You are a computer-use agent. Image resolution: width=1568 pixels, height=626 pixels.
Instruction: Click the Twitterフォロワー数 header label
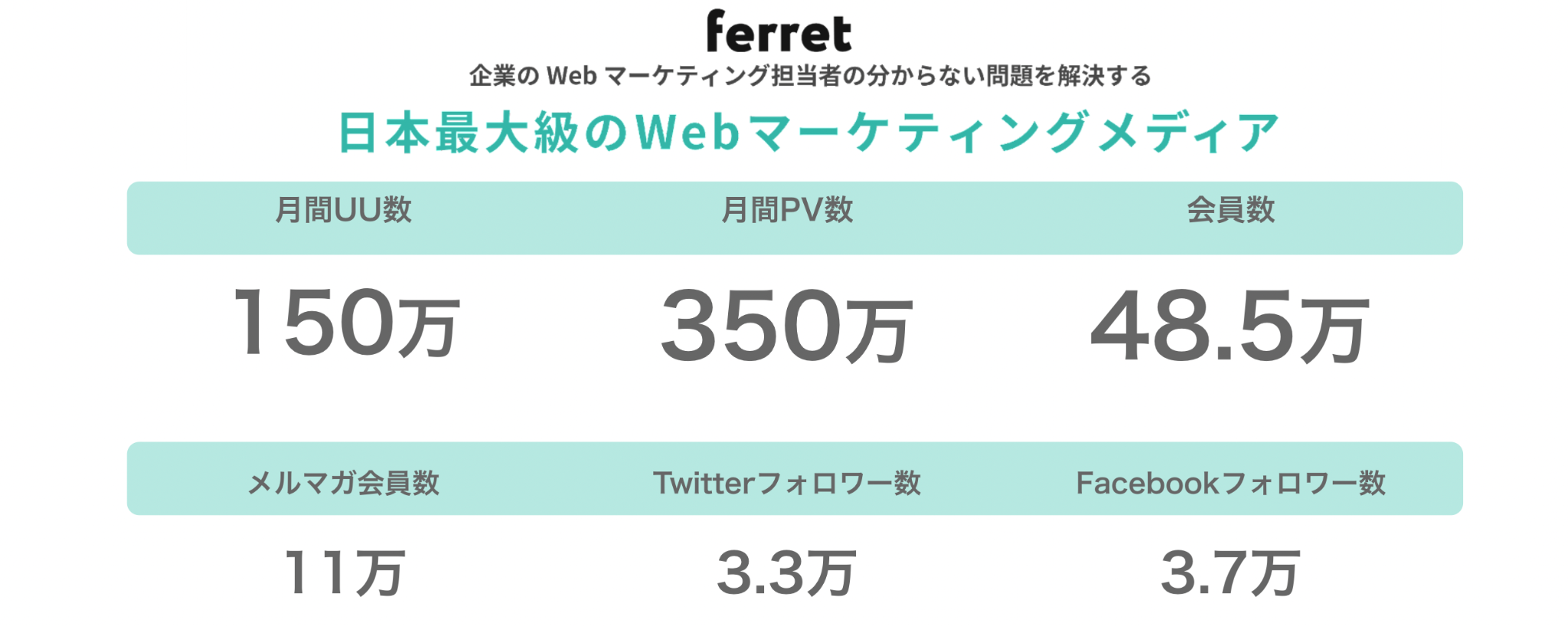(787, 483)
